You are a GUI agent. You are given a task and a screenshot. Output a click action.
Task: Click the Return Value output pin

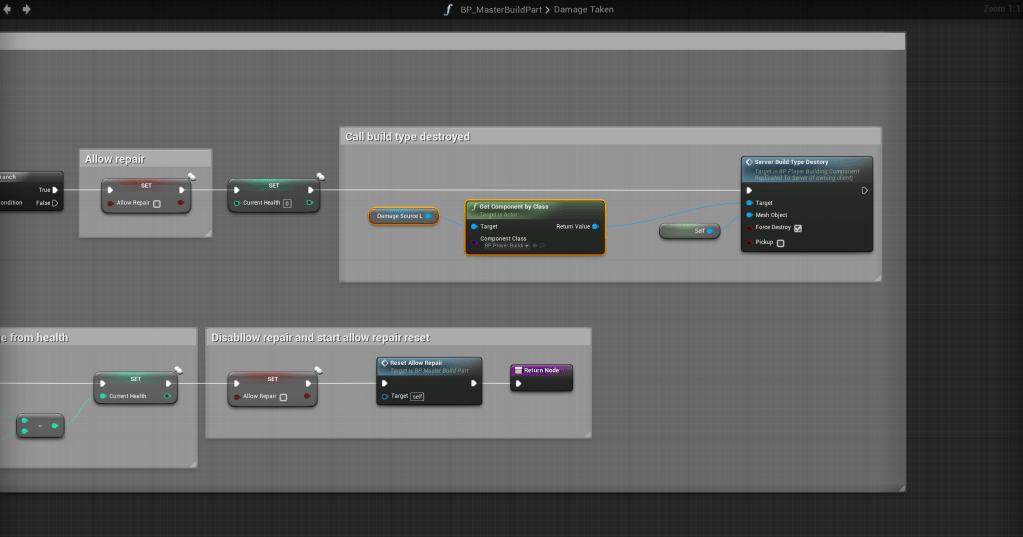point(594,227)
